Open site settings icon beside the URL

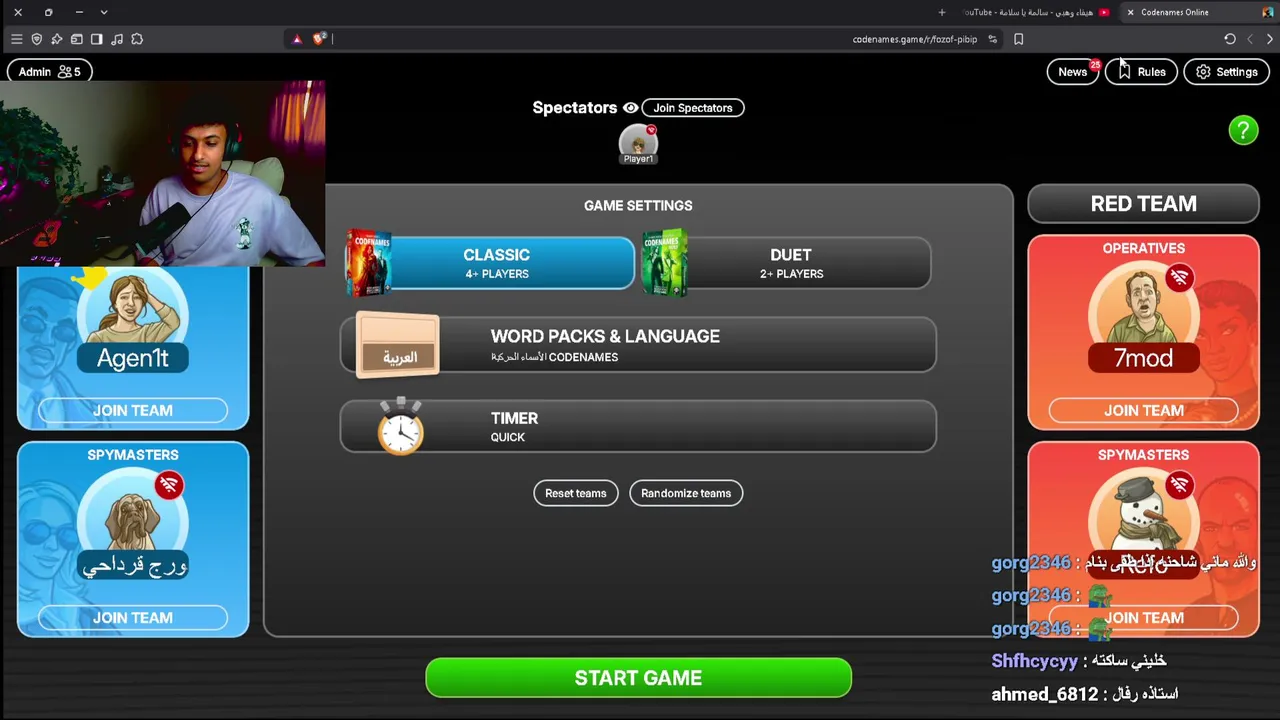(993, 39)
